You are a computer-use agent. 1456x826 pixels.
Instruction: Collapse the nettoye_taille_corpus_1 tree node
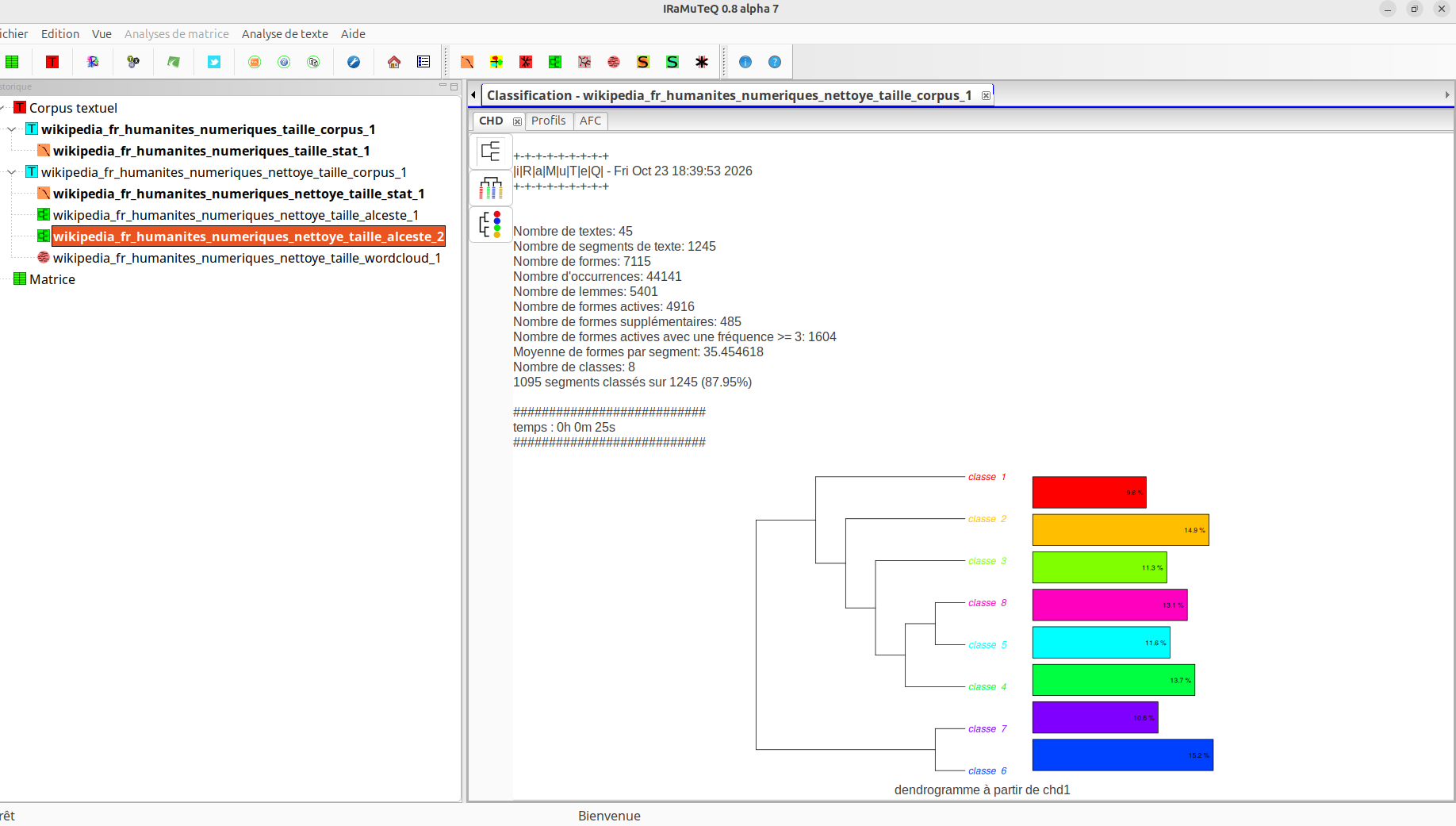click(12, 172)
